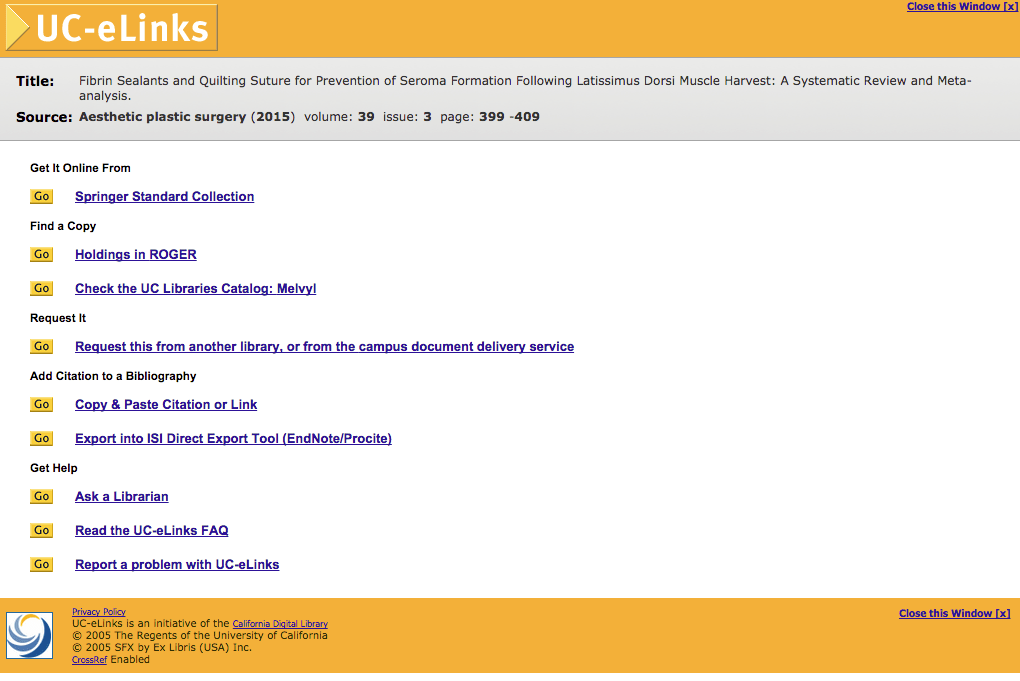Click the source journal 'Aesthetic plastic surgery'
This screenshot has width=1020, height=681.
coord(163,117)
